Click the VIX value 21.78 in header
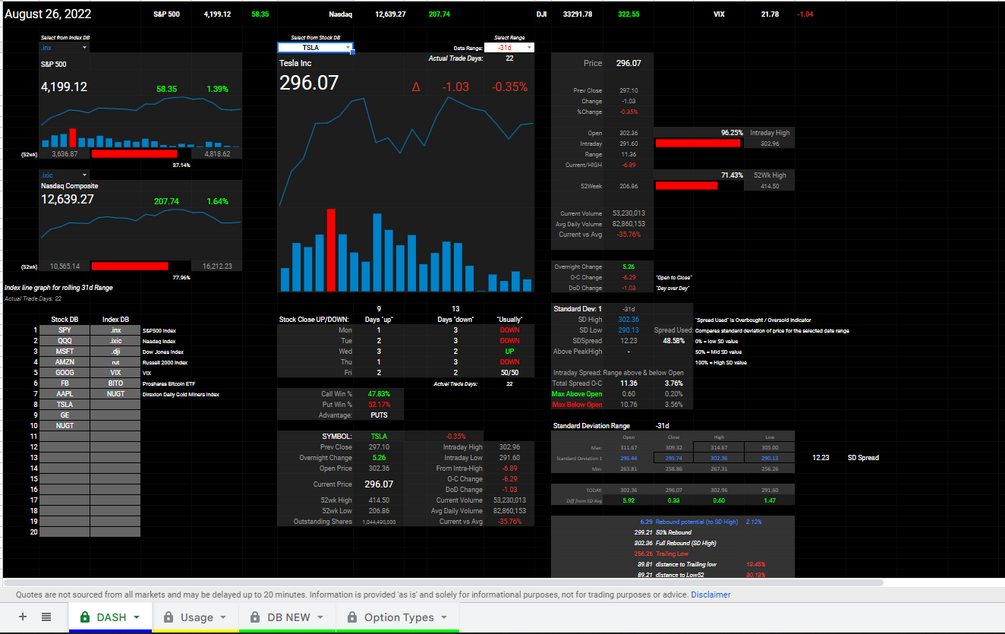1005x634 pixels. coord(770,14)
